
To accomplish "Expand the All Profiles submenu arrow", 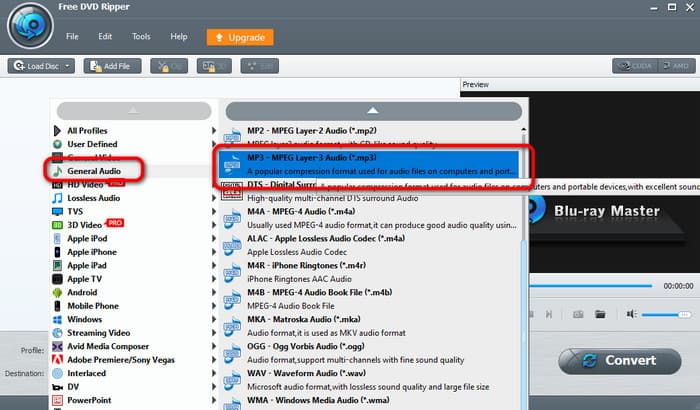I will (214, 130).
